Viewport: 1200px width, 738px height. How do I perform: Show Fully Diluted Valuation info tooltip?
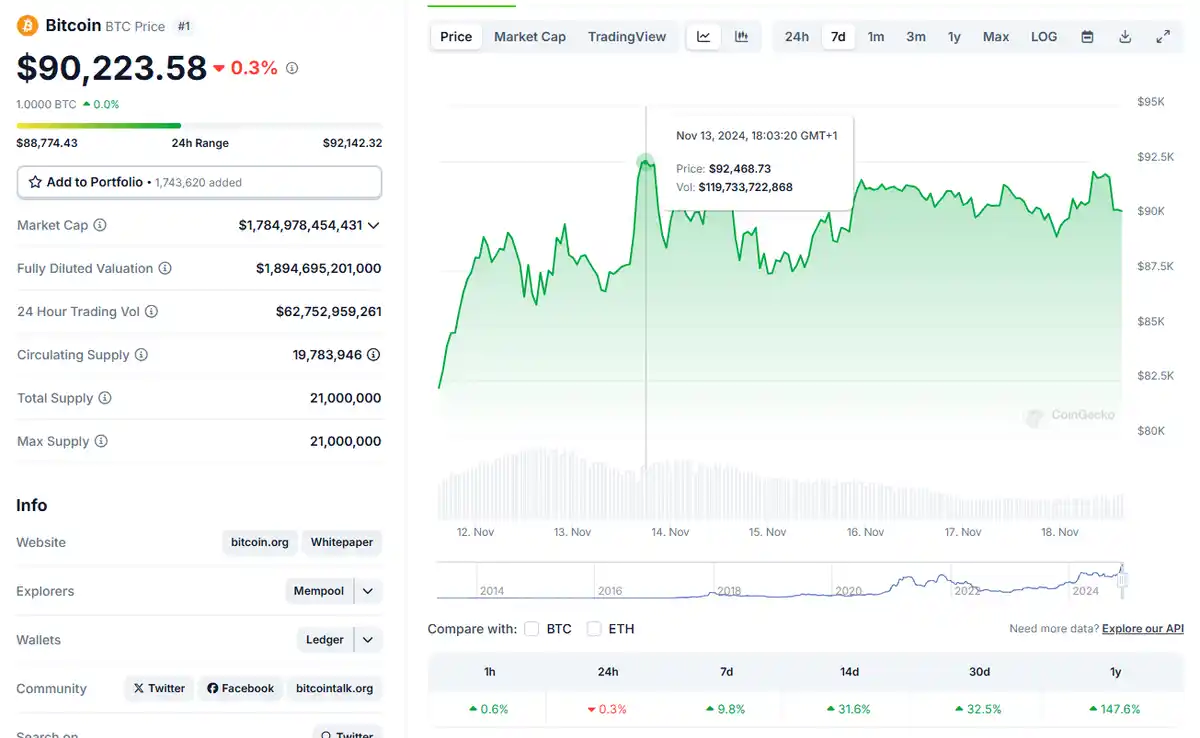point(165,268)
